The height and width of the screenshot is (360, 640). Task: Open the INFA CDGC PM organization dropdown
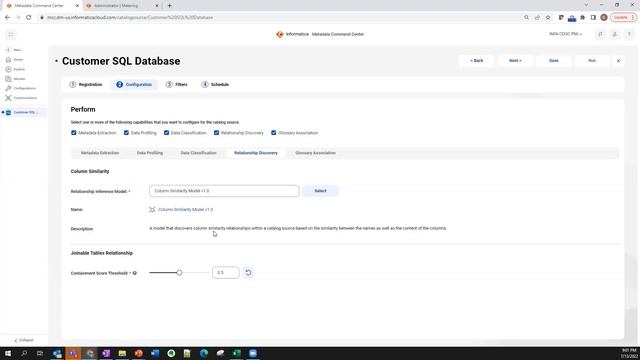click(x=565, y=34)
